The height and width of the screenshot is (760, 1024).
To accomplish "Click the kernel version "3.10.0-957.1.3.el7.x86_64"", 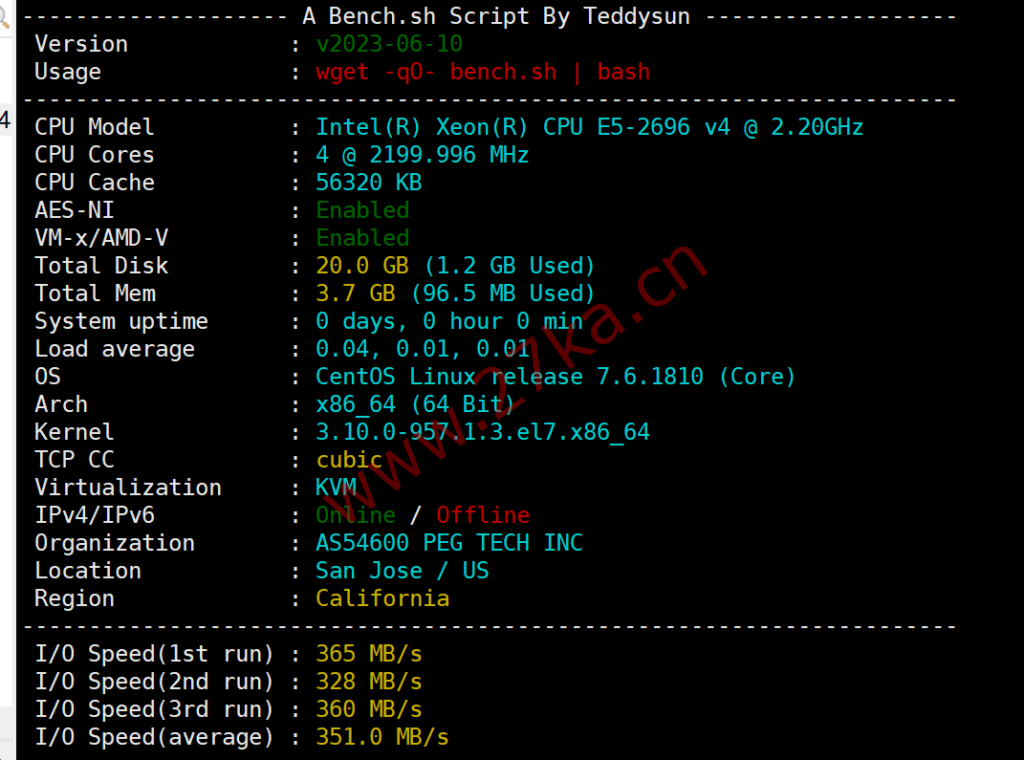I will (x=483, y=432).
